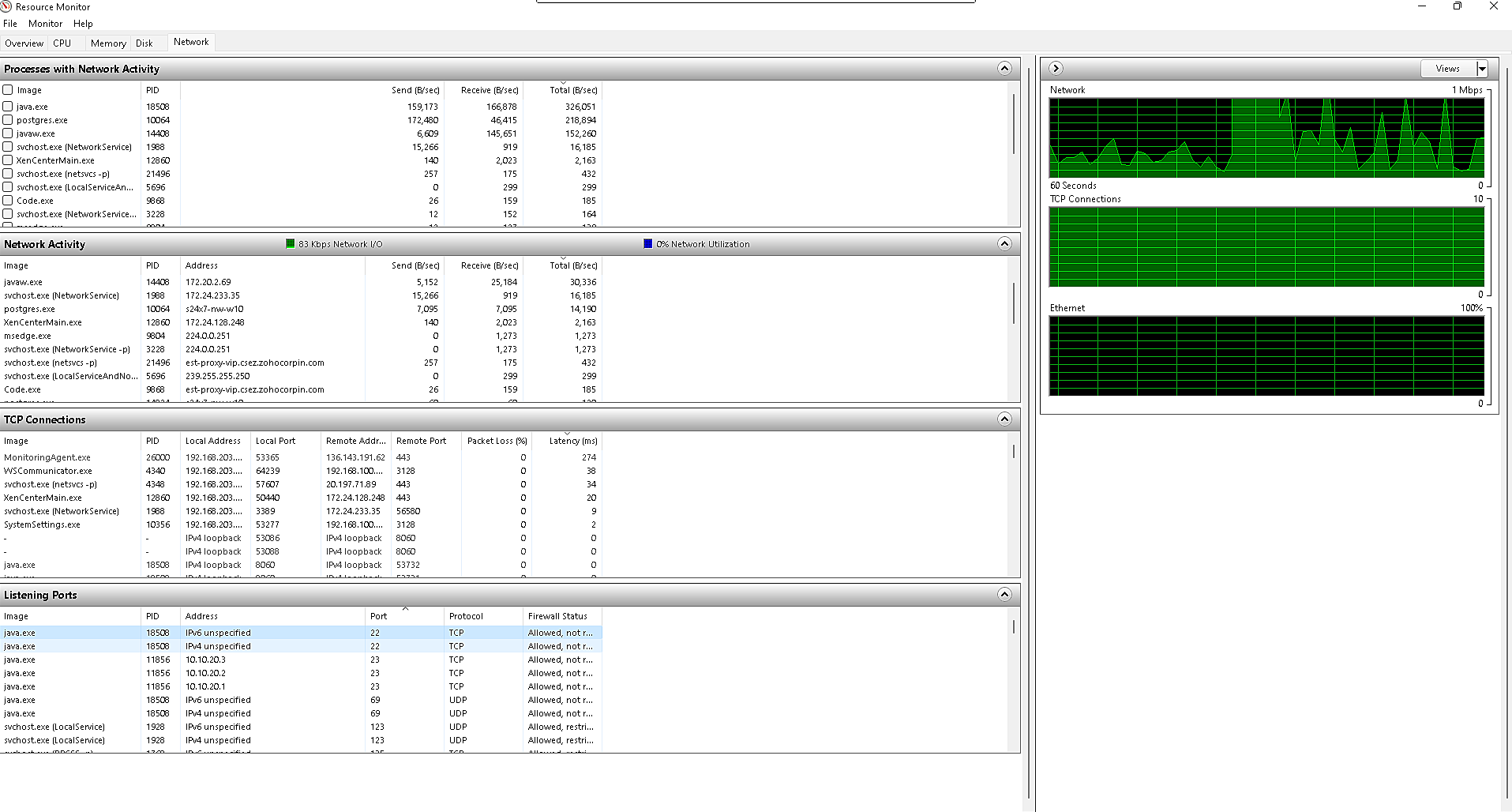Collapse the Processes with Network Activity section

tap(1004, 69)
